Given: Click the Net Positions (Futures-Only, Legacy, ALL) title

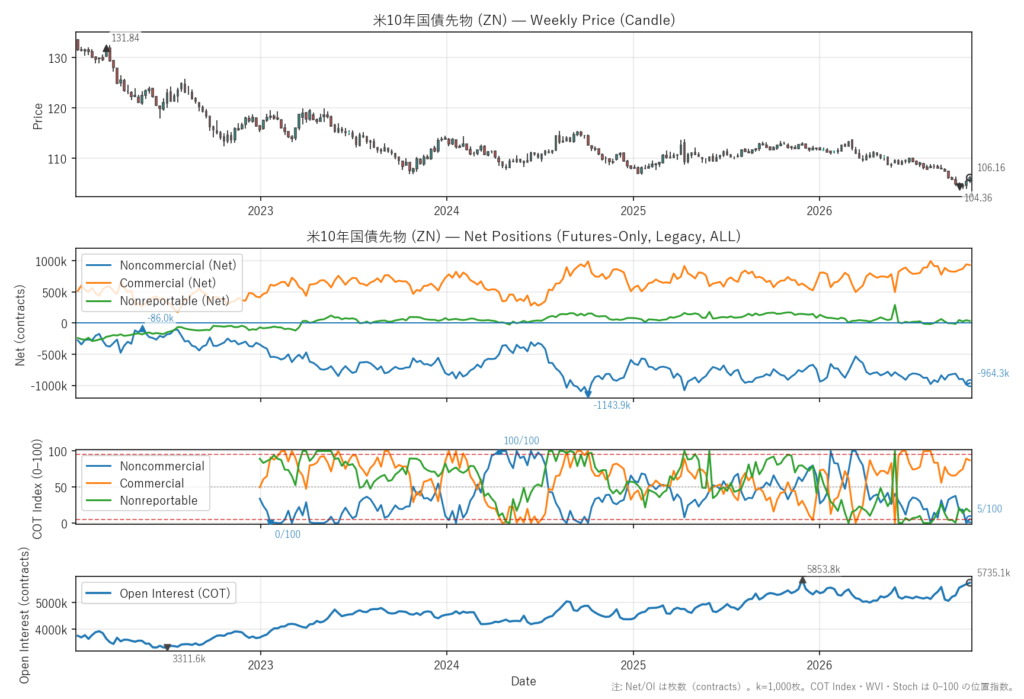Looking at the screenshot, I should coord(524,236).
